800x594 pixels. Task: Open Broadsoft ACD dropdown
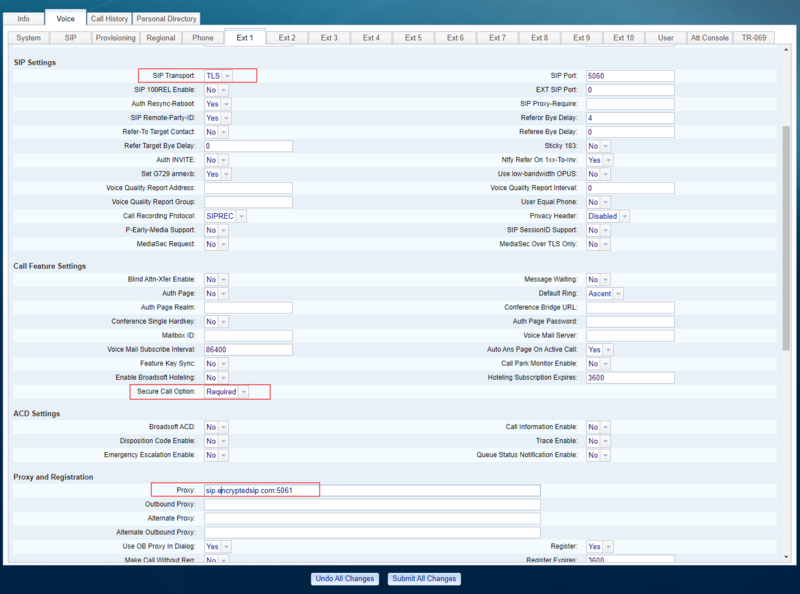(216, 427)
